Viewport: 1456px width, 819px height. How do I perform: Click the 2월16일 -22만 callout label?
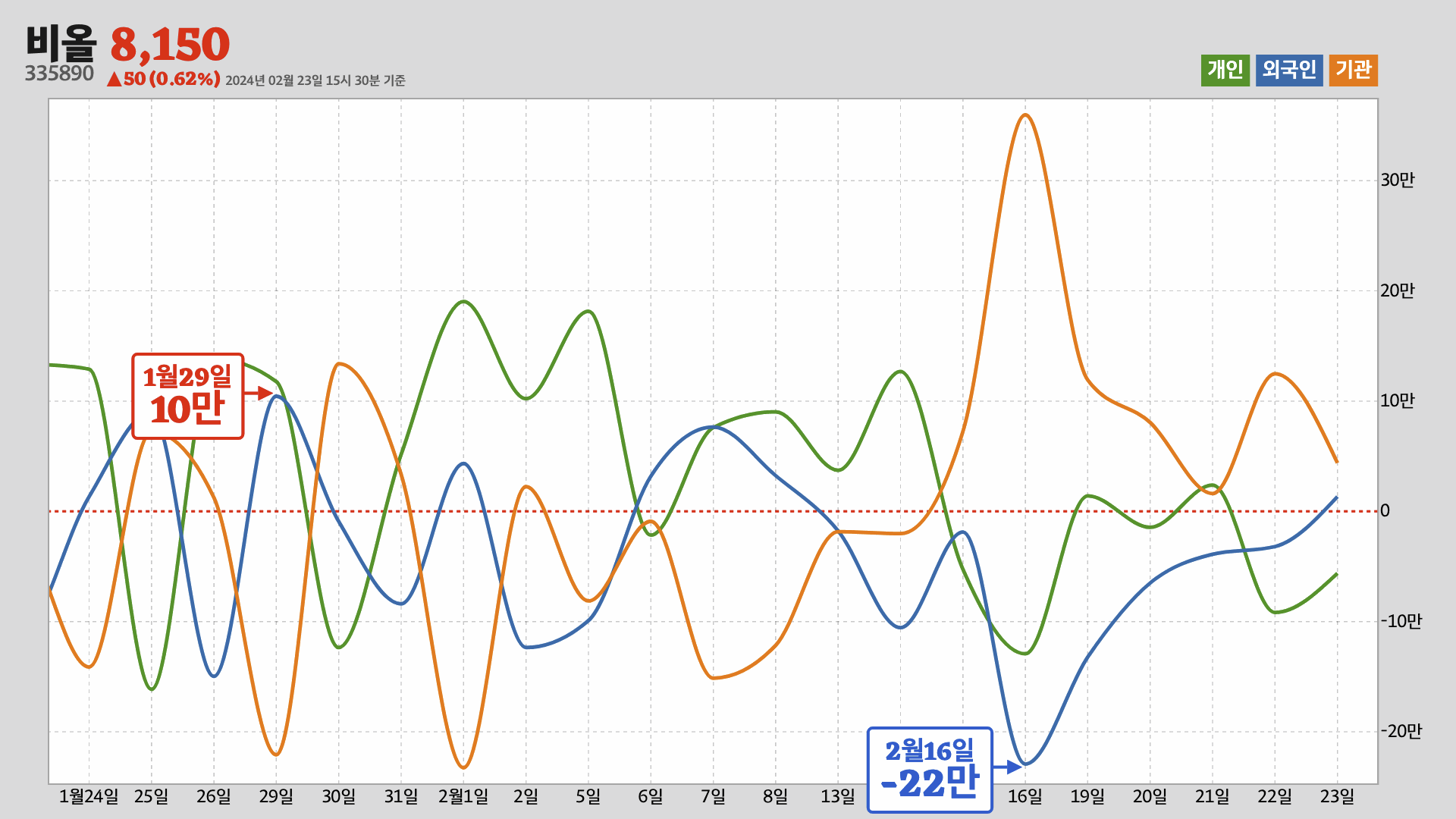pos(930,770)
